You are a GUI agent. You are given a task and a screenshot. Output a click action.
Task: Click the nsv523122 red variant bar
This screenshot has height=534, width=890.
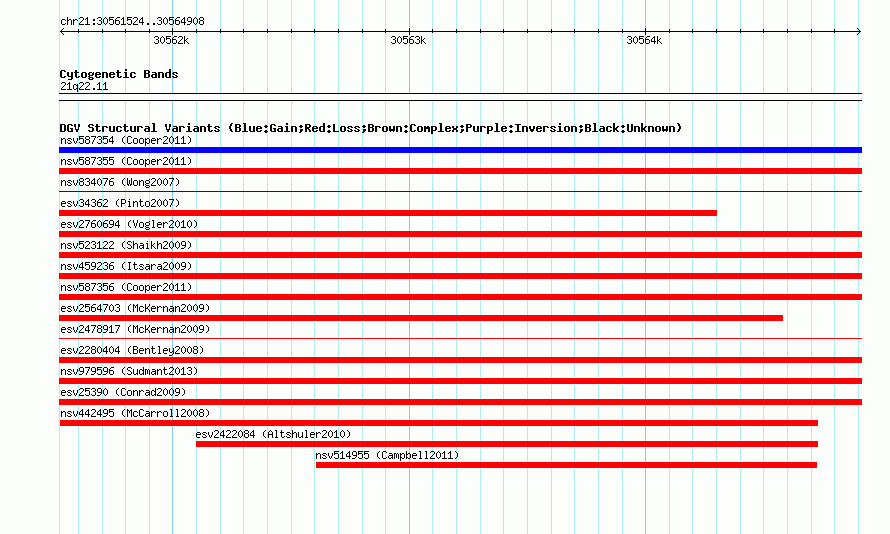[x=460, y=255]
